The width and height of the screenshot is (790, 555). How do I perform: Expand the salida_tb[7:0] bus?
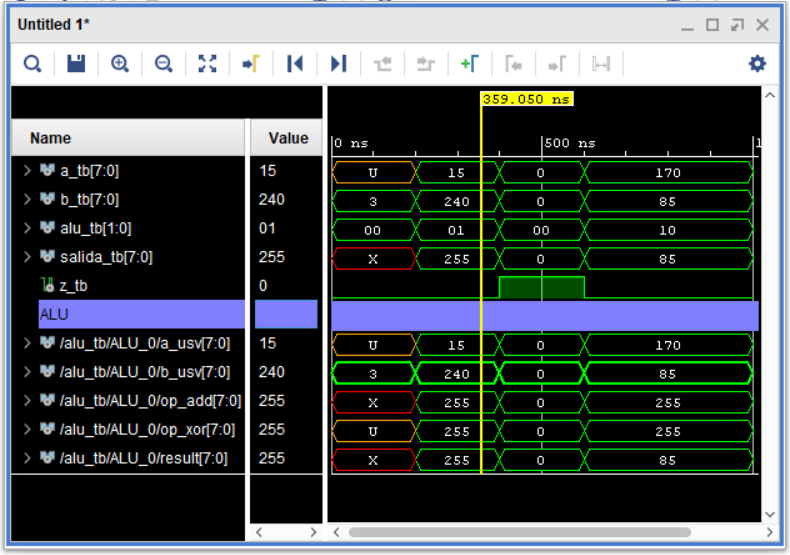click(27, 257)
